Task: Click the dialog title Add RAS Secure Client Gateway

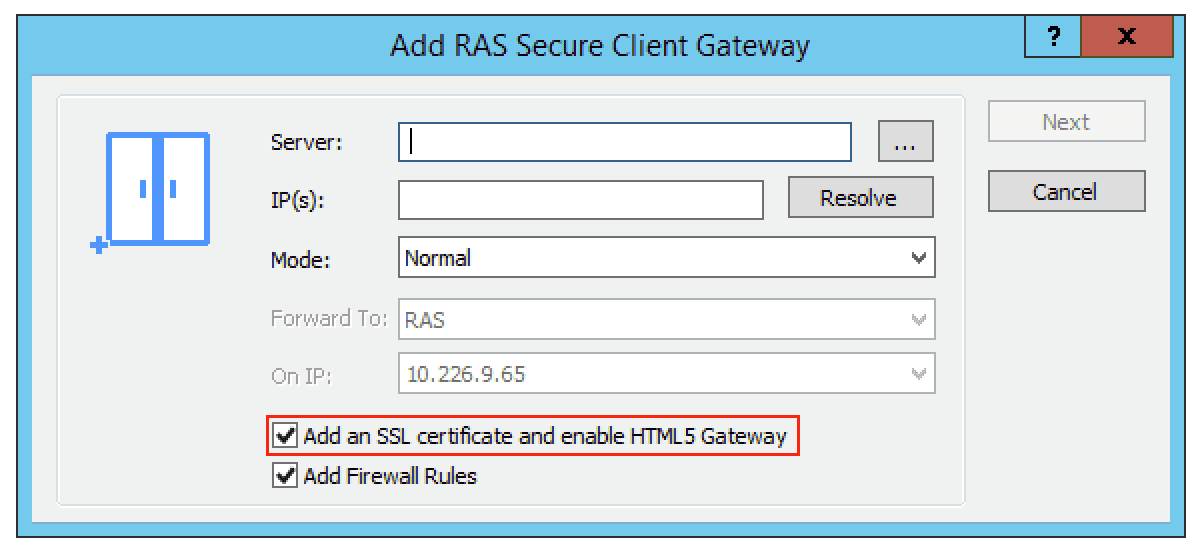Action: [600, 45]
